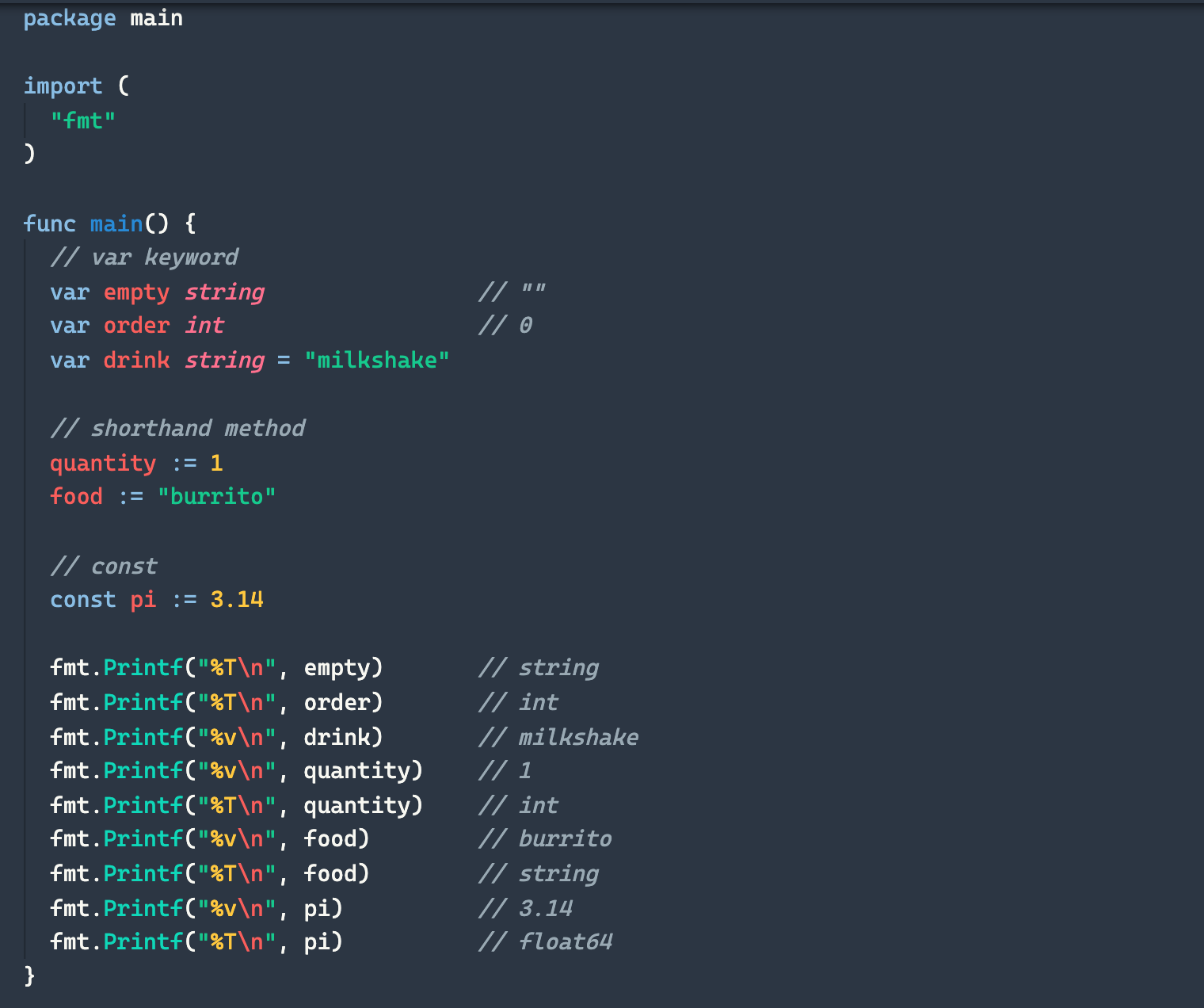Viewport: 1204px width, 1008px height.
Task: Click the 'quantity' identifier in shorthand assignment
Action: point(103,463)
